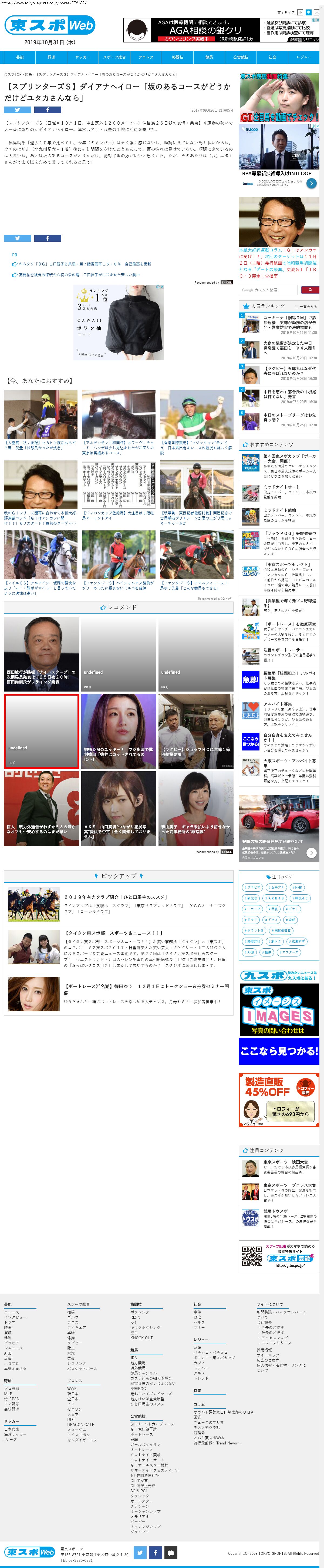This screenshot has height=1568, width=324.
Task: Click the QR code for 東スポ芸能
Action: point(251,1256)
